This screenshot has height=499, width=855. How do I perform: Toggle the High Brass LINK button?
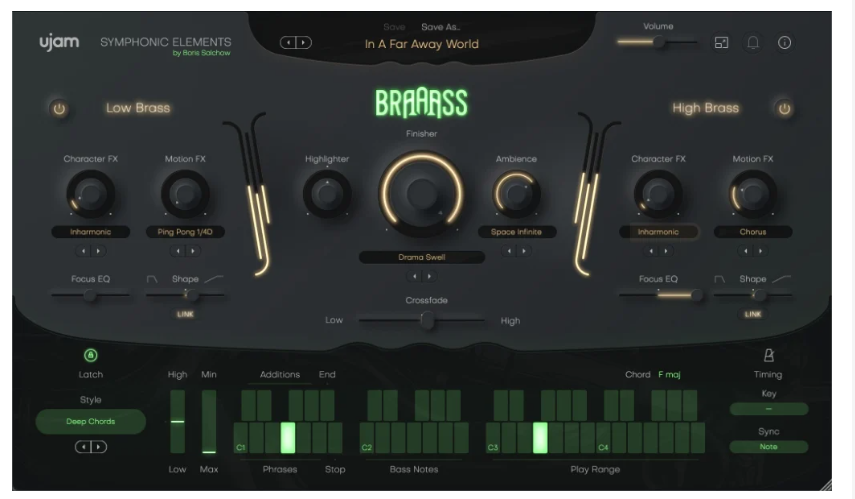pyautogui.click(x=752, y=314)
